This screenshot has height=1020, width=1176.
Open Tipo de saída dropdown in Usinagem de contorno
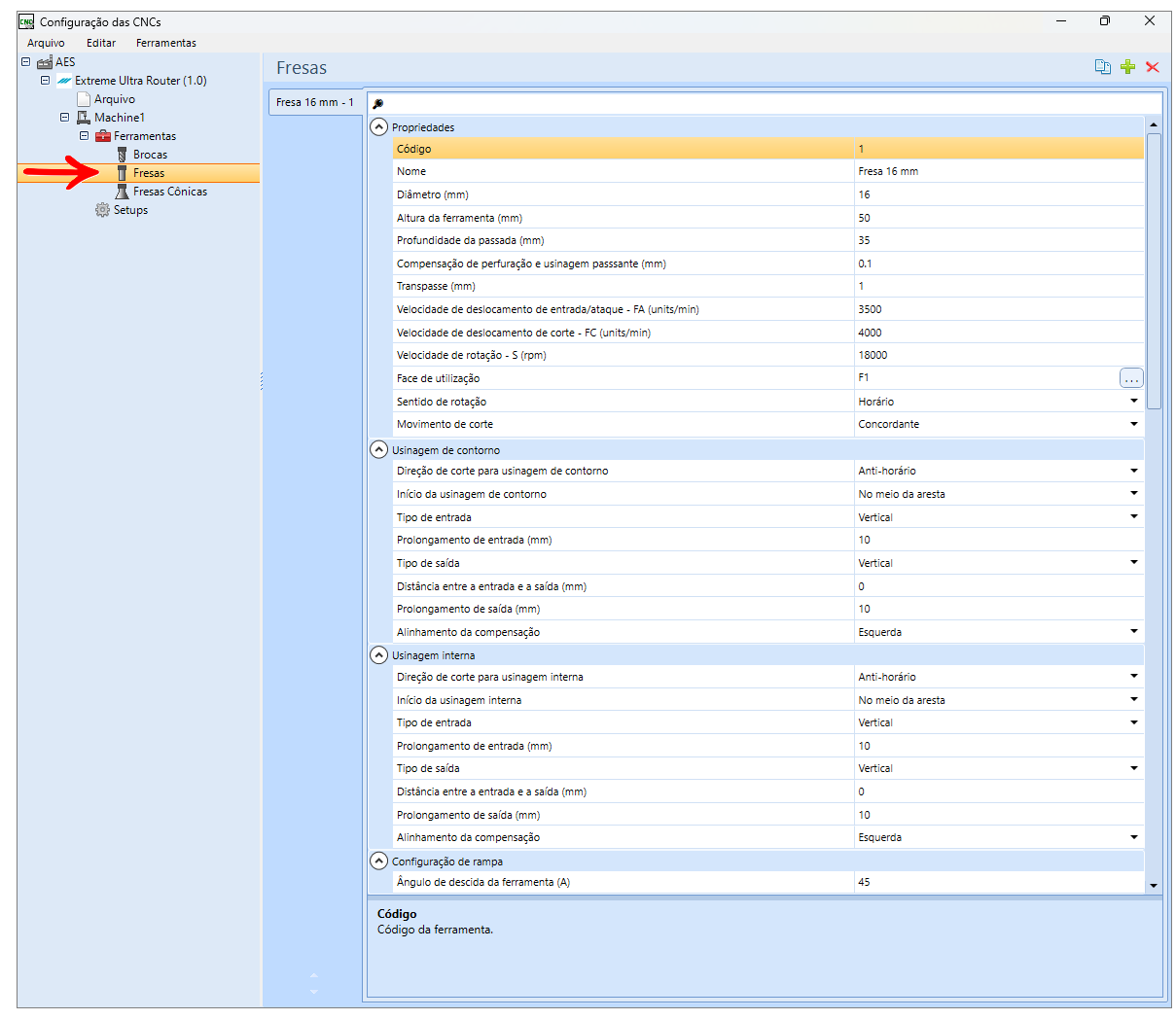1134,563
